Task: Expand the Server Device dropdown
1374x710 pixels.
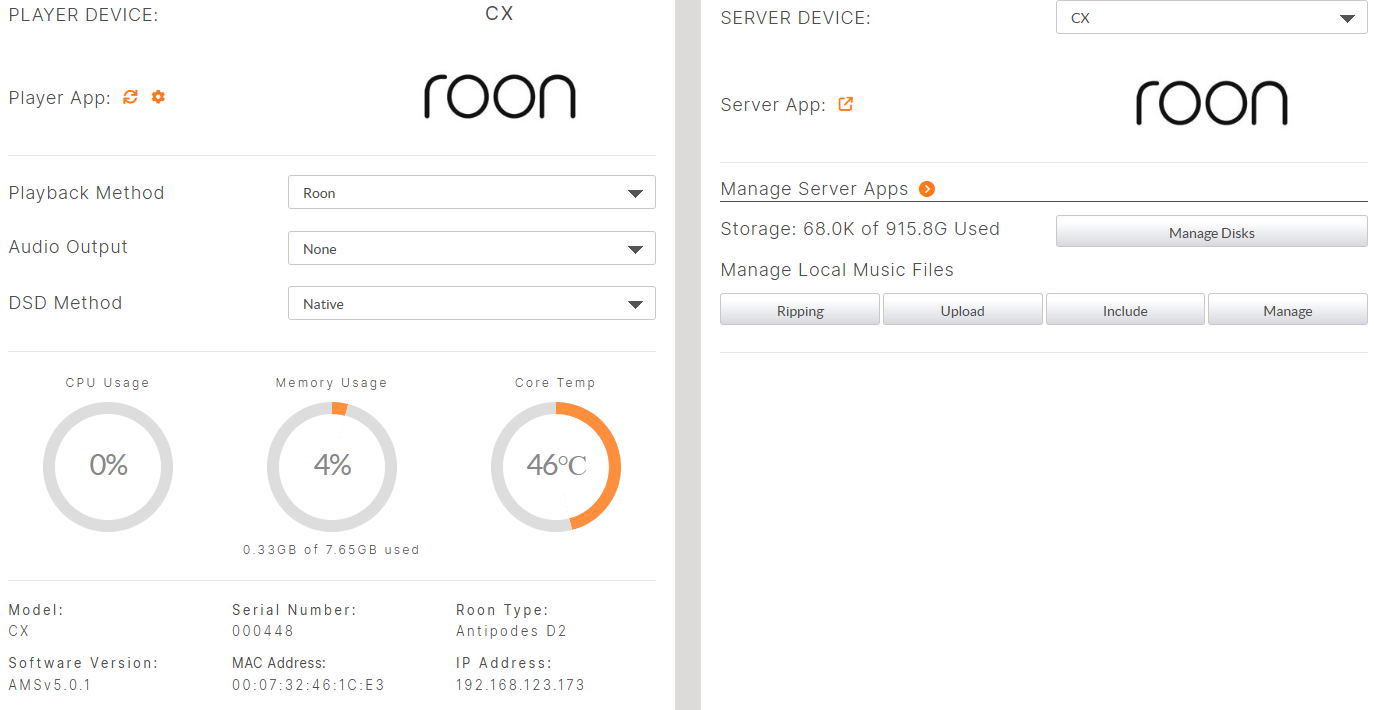Action: pos(1211,18)
